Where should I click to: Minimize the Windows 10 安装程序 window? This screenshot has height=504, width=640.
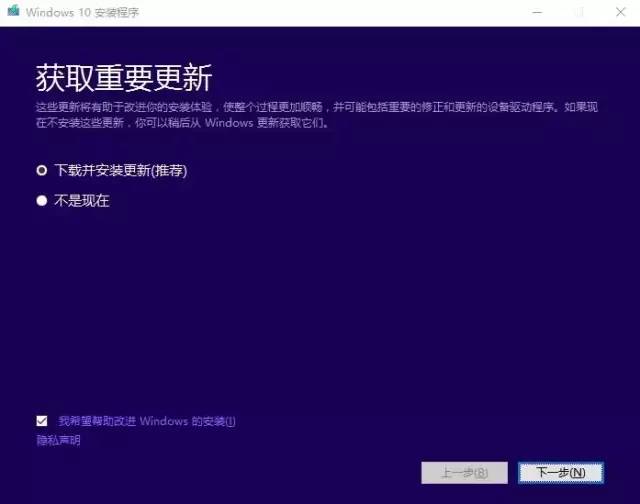click(537, 12)
